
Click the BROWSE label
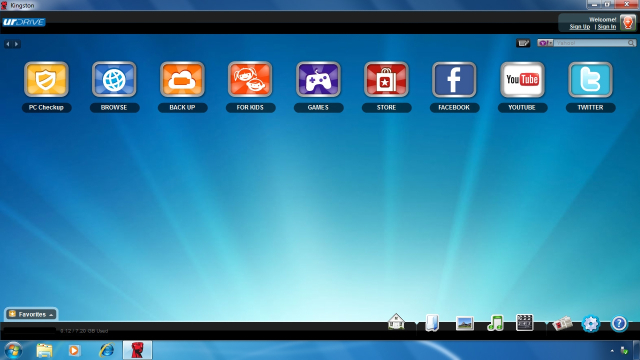click(114, 107)
